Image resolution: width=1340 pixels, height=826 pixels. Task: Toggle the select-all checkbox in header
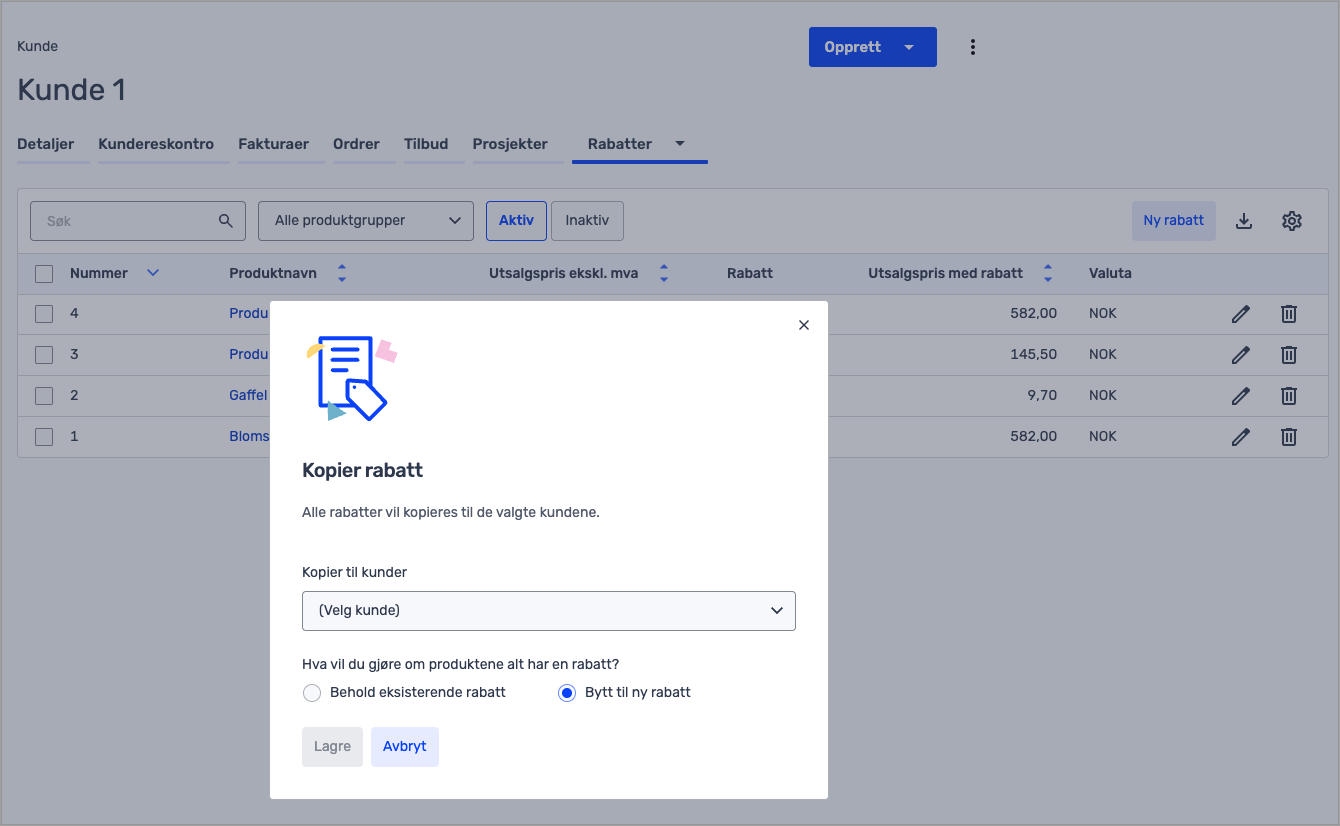point(44,273)
